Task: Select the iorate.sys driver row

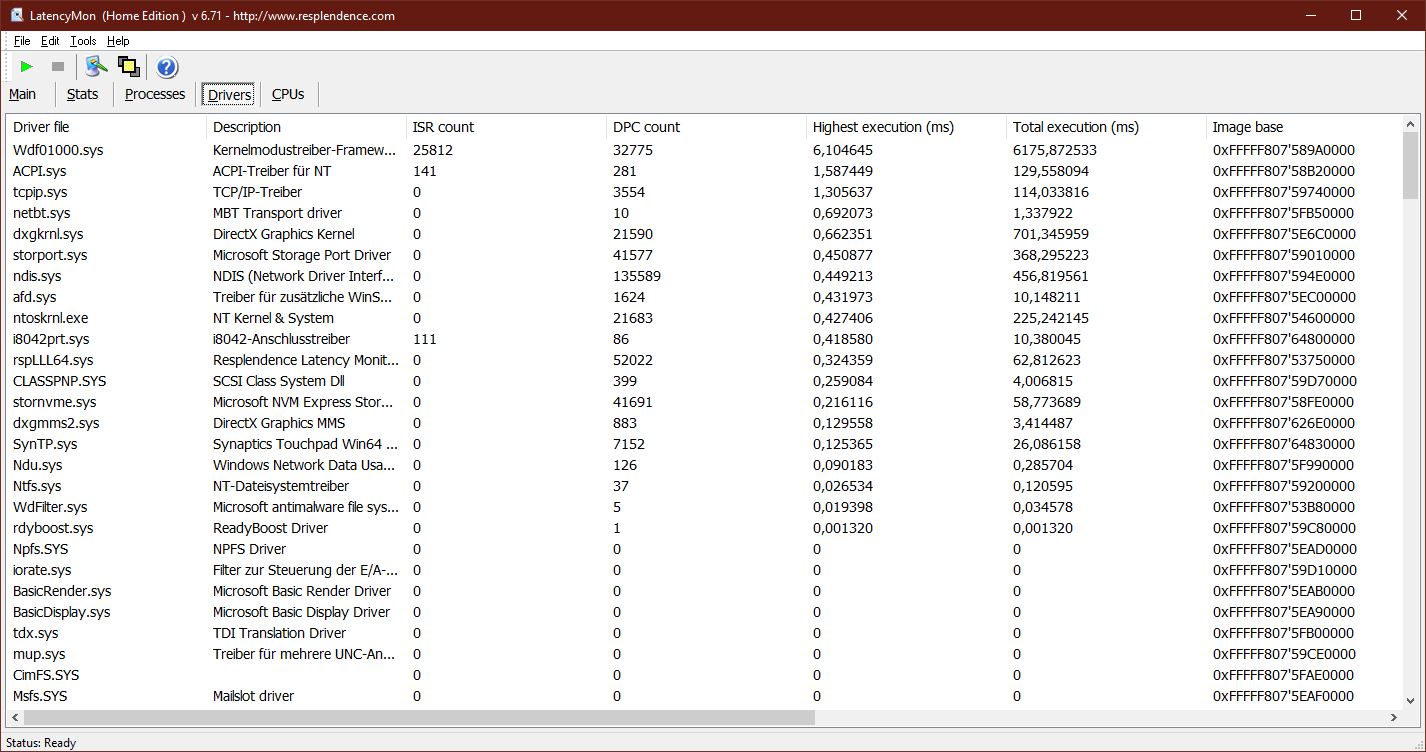Action: click(x=704, y=570)
